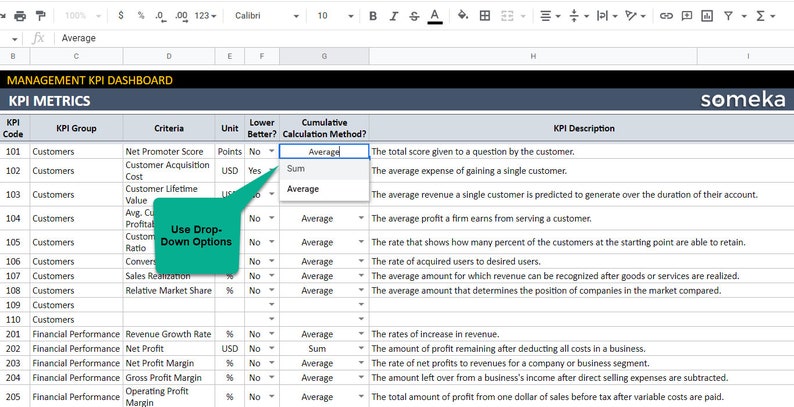Open calculation method dropdown for row 104
Image resolution: width=794 pixels, height=407 pixels.
point(361,218)
